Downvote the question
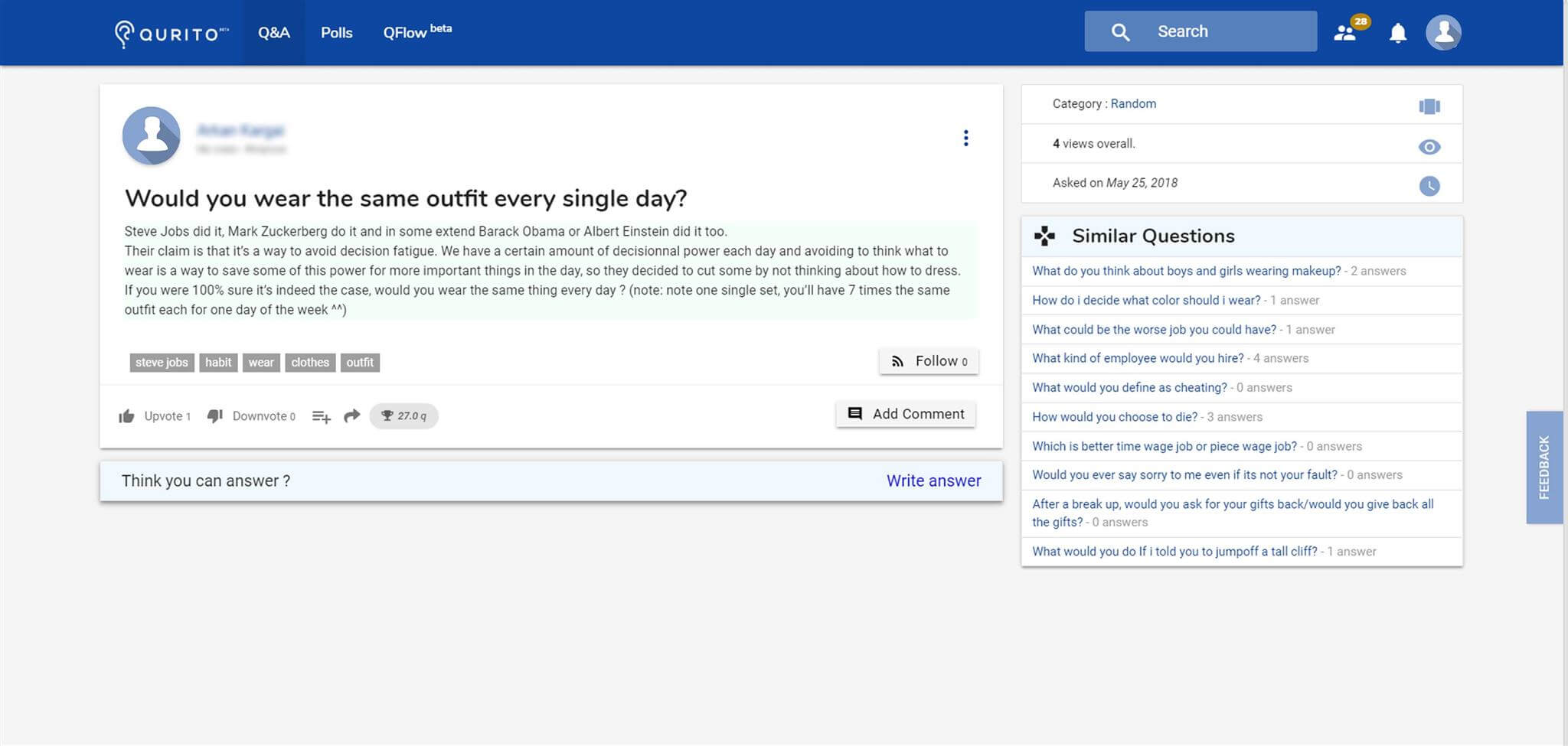Viewport: 1568px width, 746px height. [250, 416]
